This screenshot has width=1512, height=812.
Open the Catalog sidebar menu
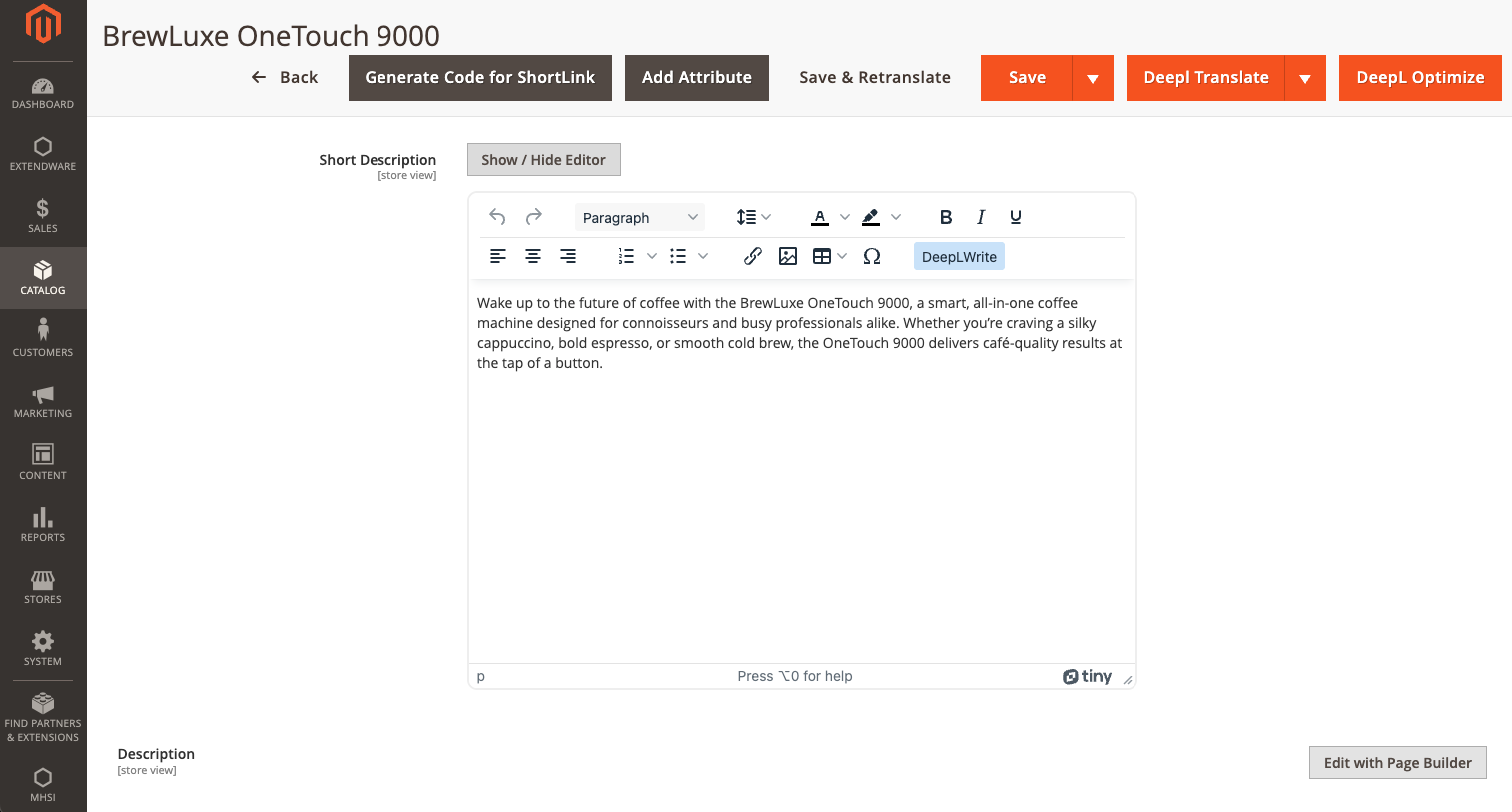tap(43, 278)
